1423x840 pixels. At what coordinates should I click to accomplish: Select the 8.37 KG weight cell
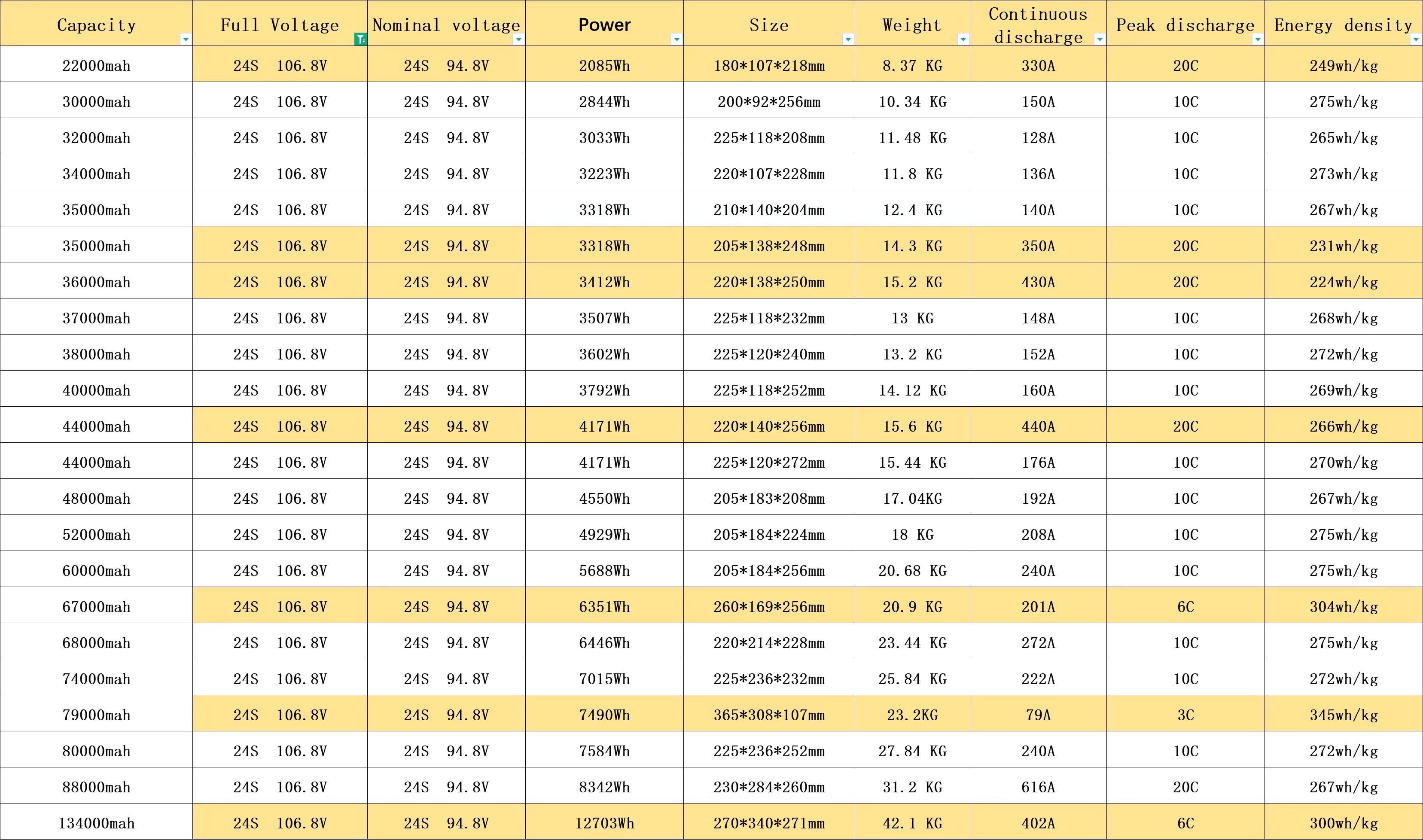click(x=912, y=64)
